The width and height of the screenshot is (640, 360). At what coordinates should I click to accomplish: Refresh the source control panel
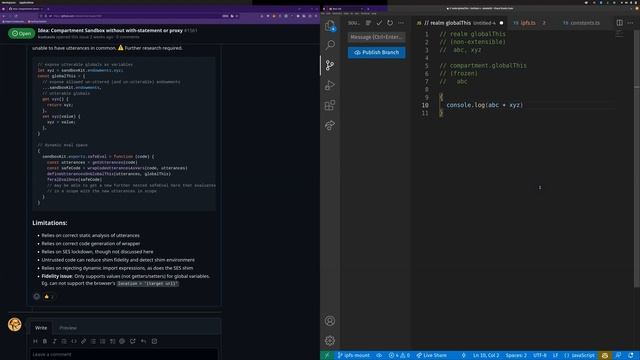coord(390,23)
